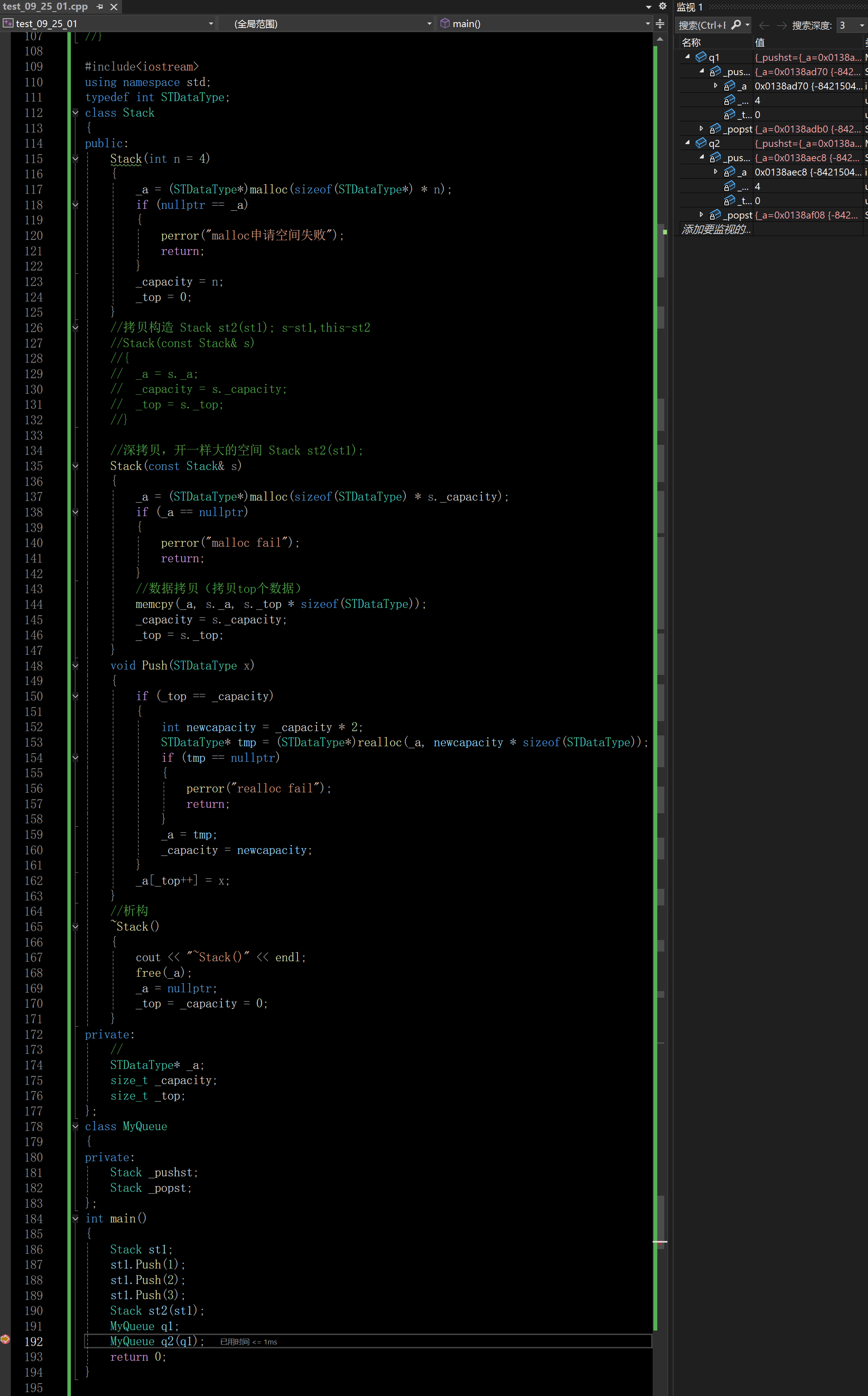This screenshot has width=868, height=1396.
Task: Open the editor settings gear icon
Action: pyautogui.click(x=662, y=6)
